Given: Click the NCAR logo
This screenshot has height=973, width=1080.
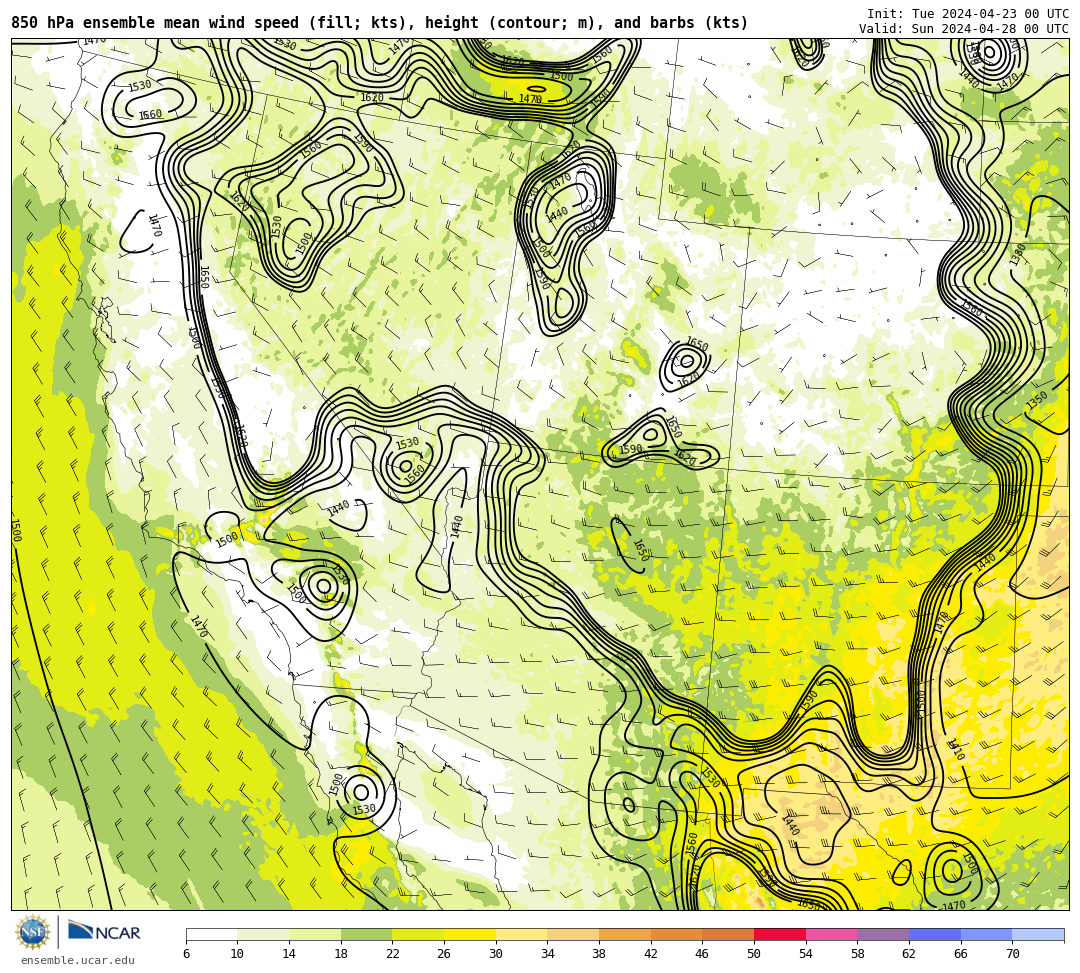Looking at the screenshot, I should tap(104, 932).
